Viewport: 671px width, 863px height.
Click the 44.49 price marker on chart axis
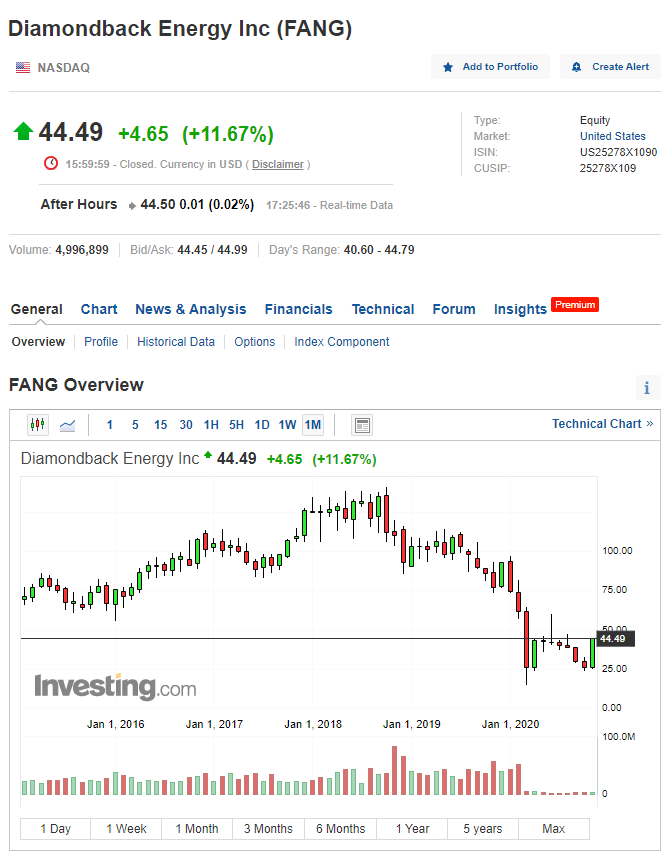pyautogui.click(x=615, y=638)
